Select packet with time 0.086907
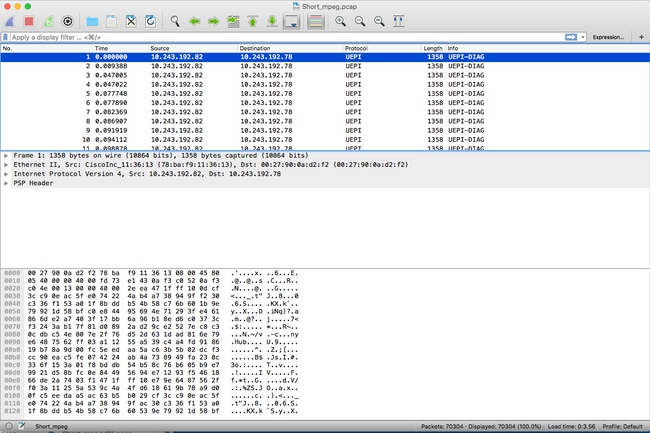This screenshot has width=650, height=433. (x=325, y=121)
